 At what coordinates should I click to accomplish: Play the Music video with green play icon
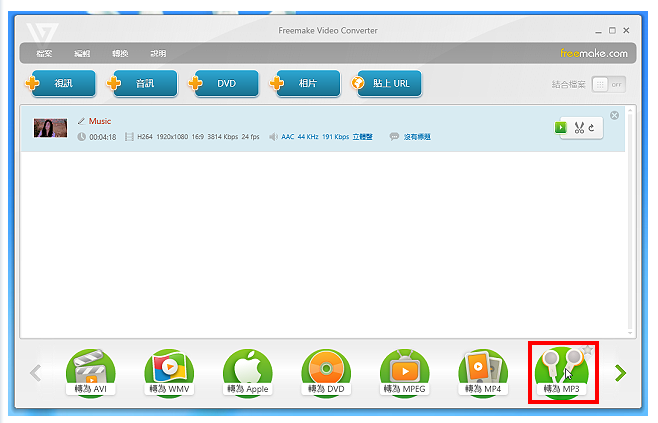[561, 127]
